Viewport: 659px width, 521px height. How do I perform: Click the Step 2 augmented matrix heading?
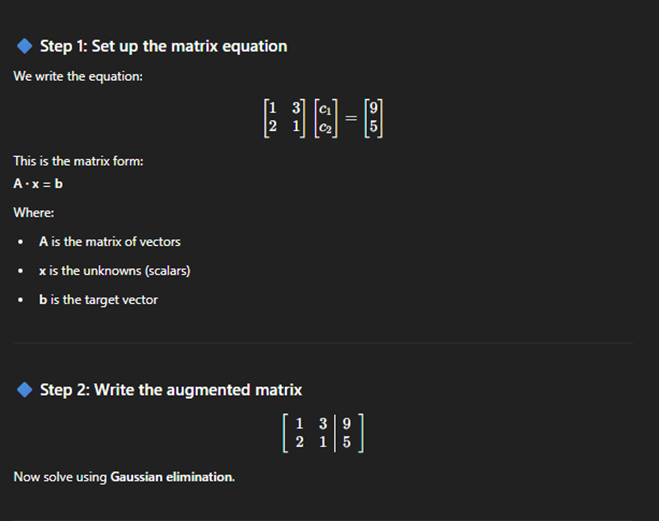(x=171, y=390)
